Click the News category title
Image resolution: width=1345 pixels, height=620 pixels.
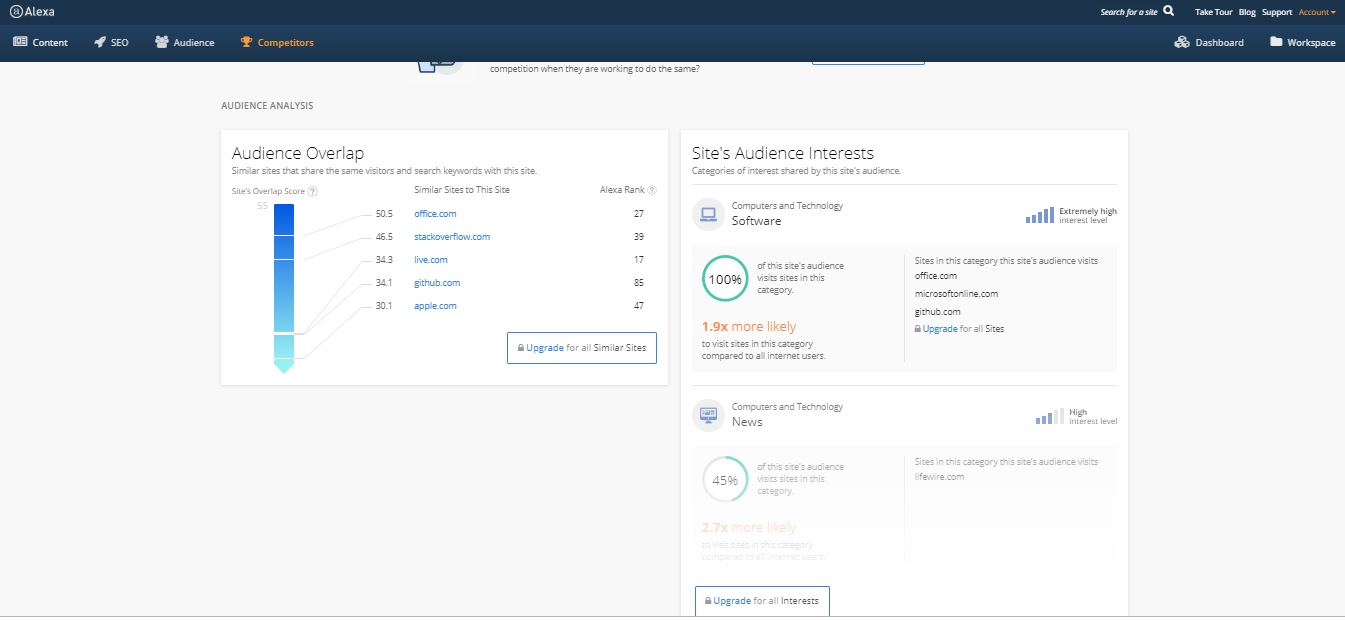[x=747, y=422]
